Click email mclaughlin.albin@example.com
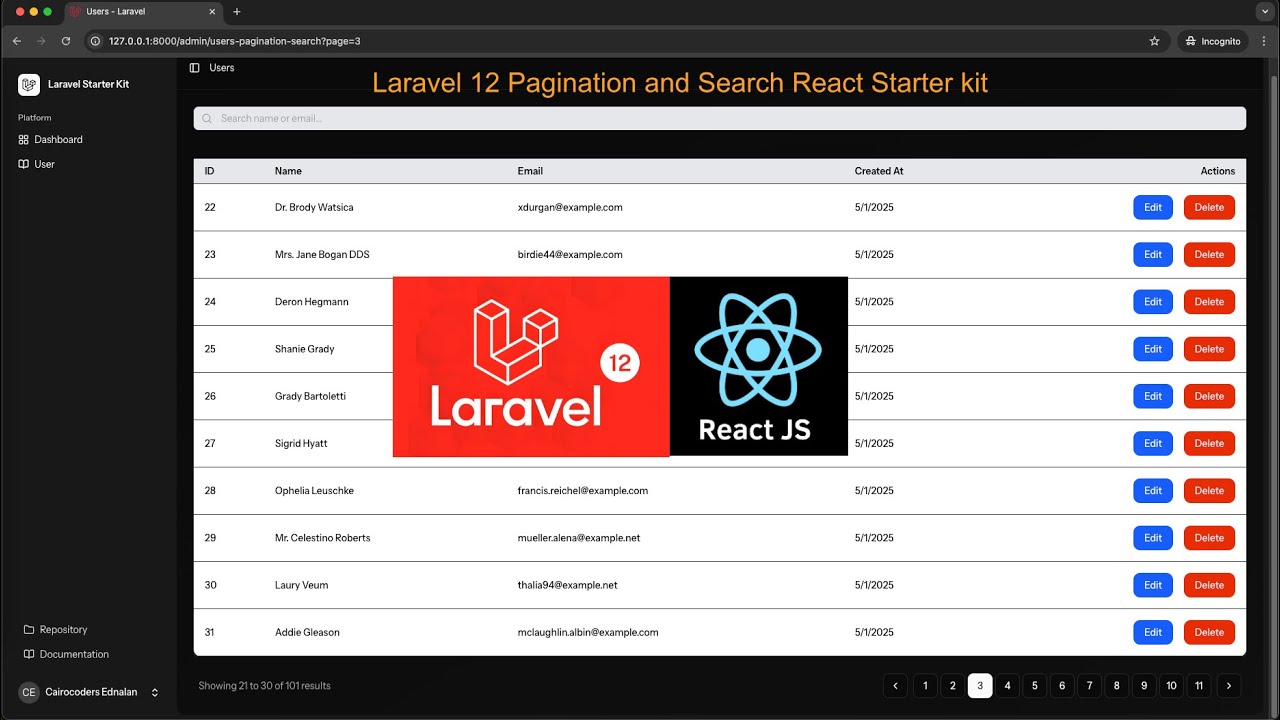The height and width of the screenshot is (720, 1280). [x=588, y=632]
